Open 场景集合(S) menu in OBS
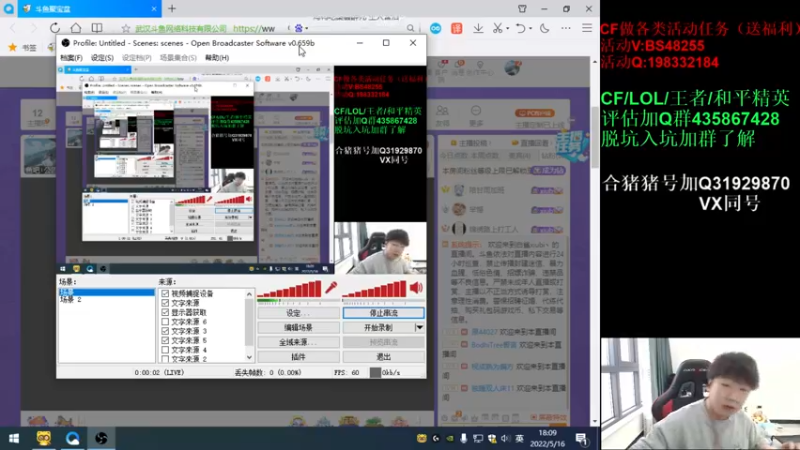Screen dimensions: 800x450 (178, 58)
